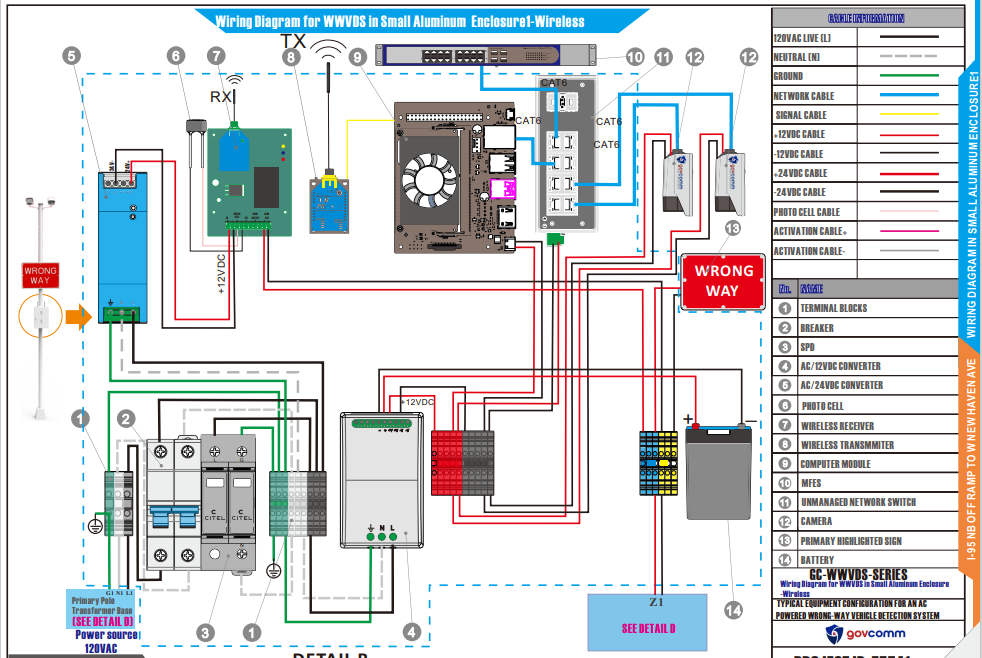Select the red and gray terminal blocks
The height and width of the screenshot is (658, 982).
point(463,463)
